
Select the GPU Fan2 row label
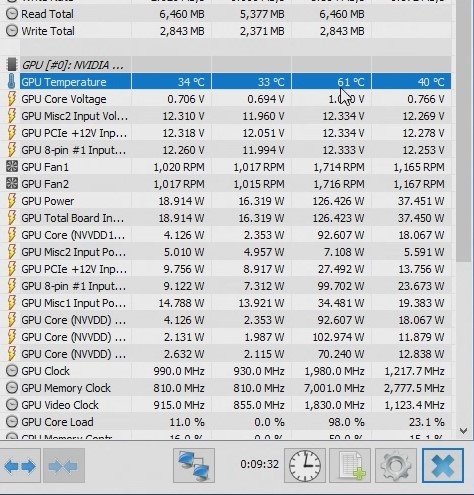tap(45, 184)
